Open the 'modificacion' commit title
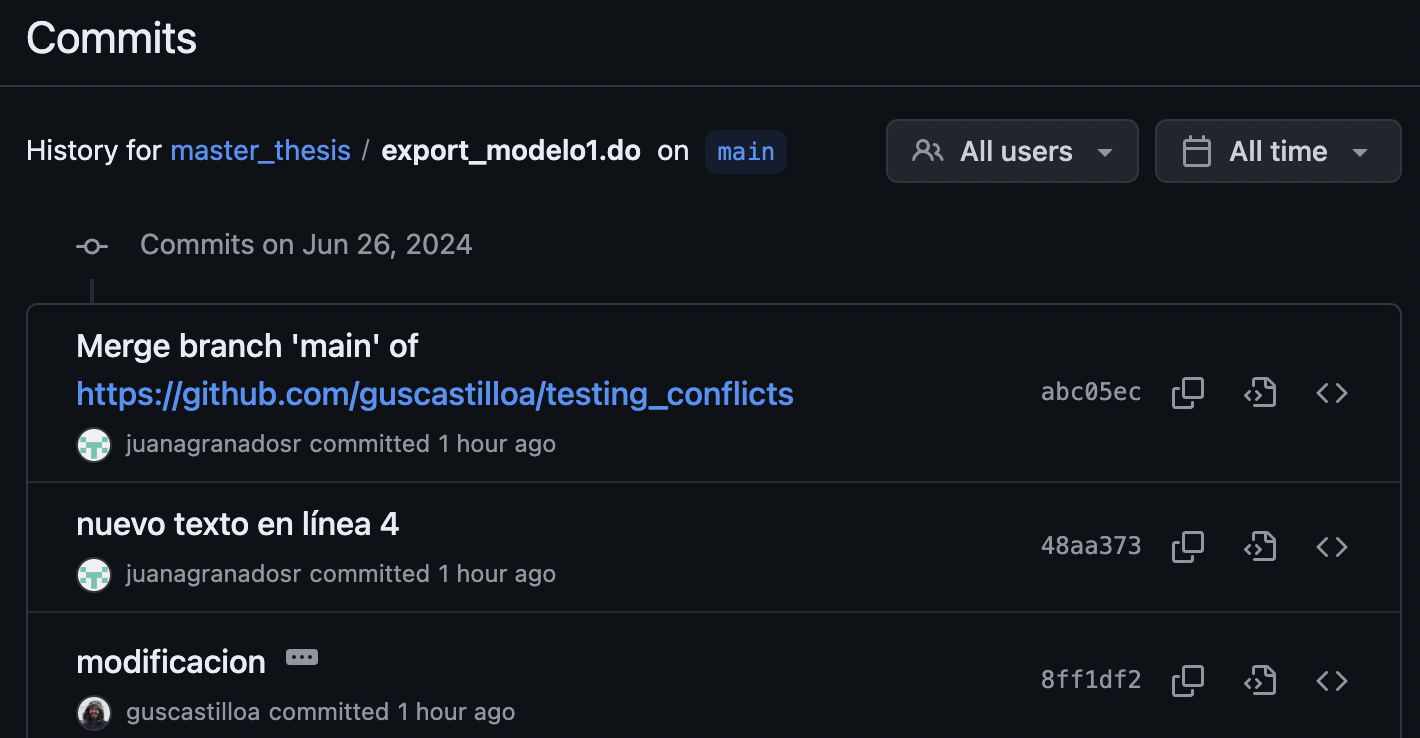 click(x=171, y=662)
